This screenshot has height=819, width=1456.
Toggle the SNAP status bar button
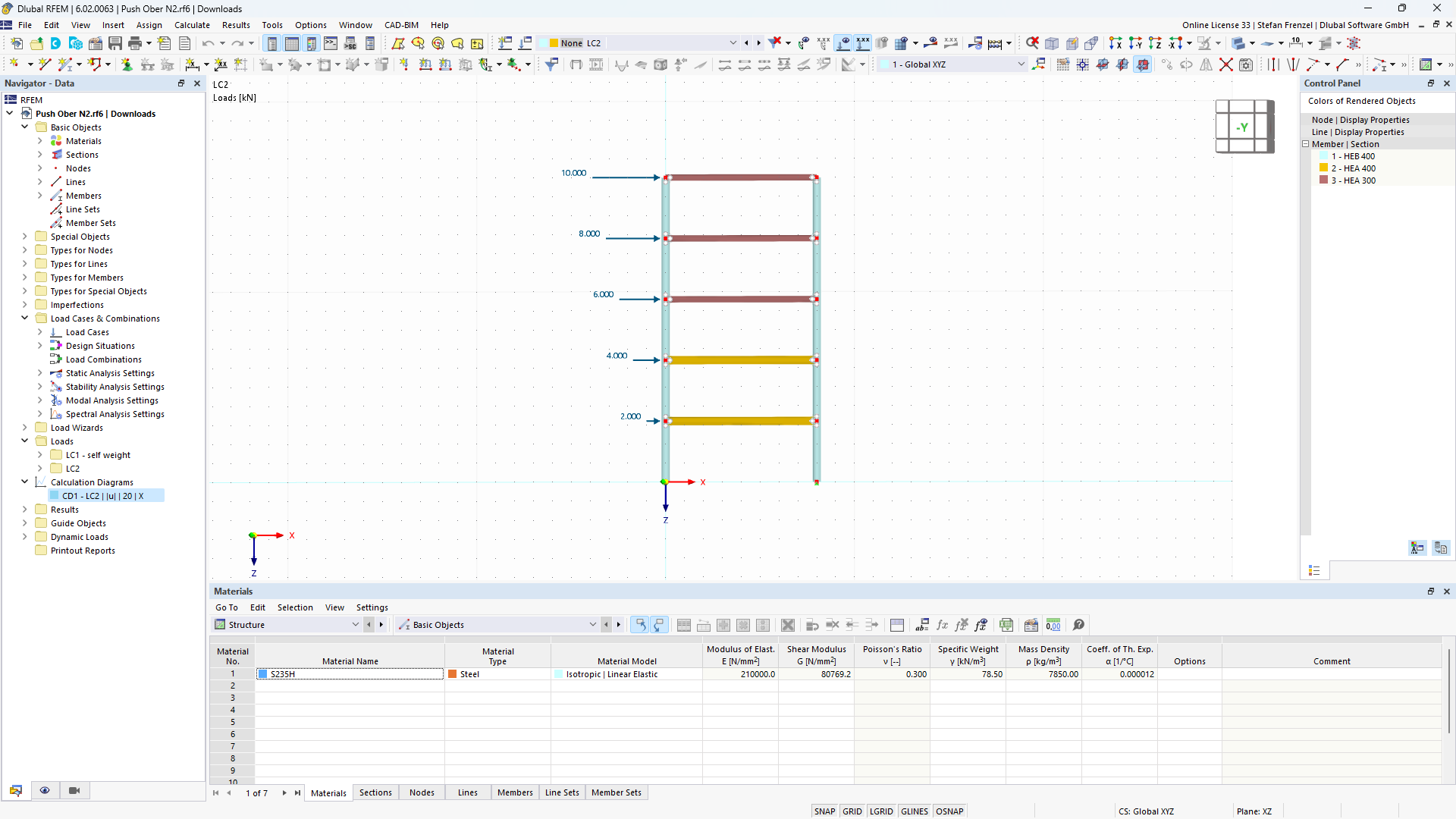point(824,811)
